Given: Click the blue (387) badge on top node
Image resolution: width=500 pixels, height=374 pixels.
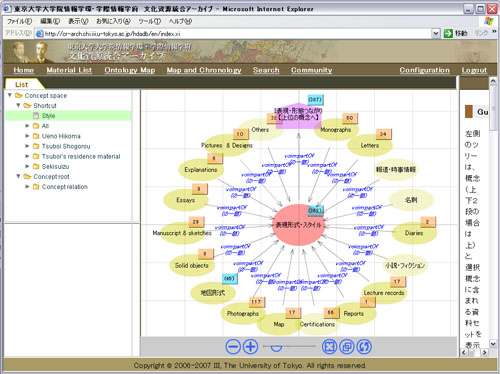Looking at the screenshot, I should (315, 99).
